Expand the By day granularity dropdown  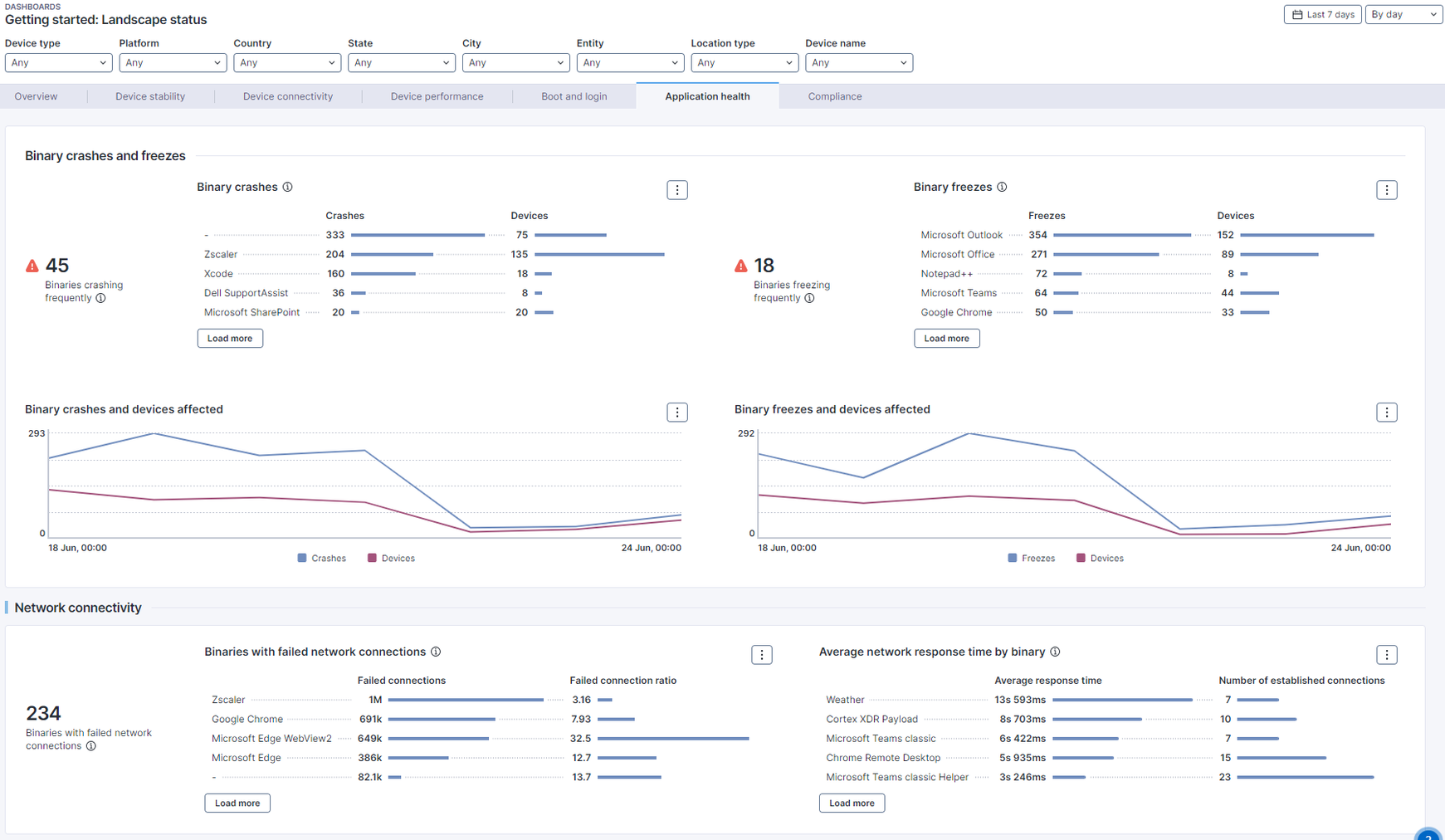click(x=1403, y=14)
